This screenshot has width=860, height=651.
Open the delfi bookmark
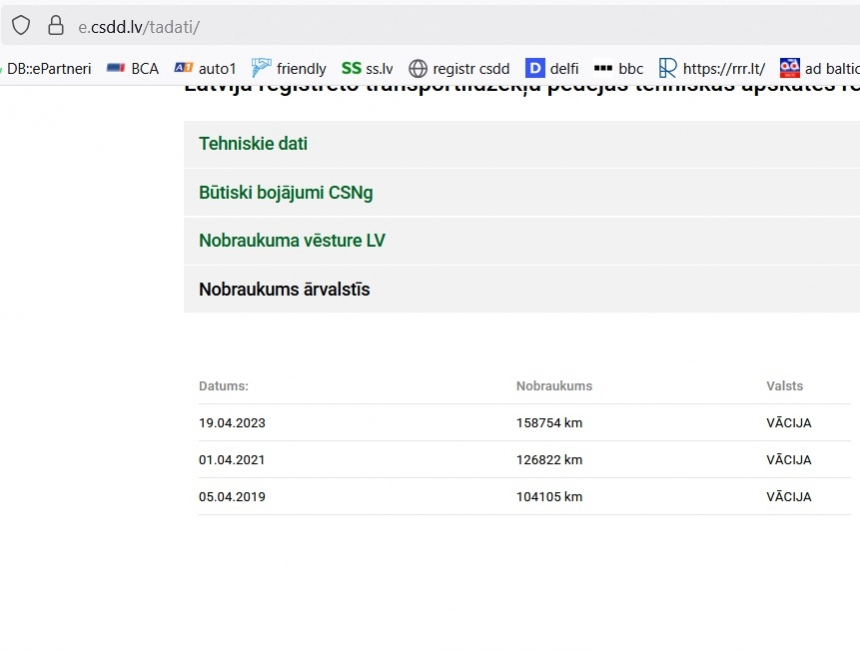click(x=552, y=69)
